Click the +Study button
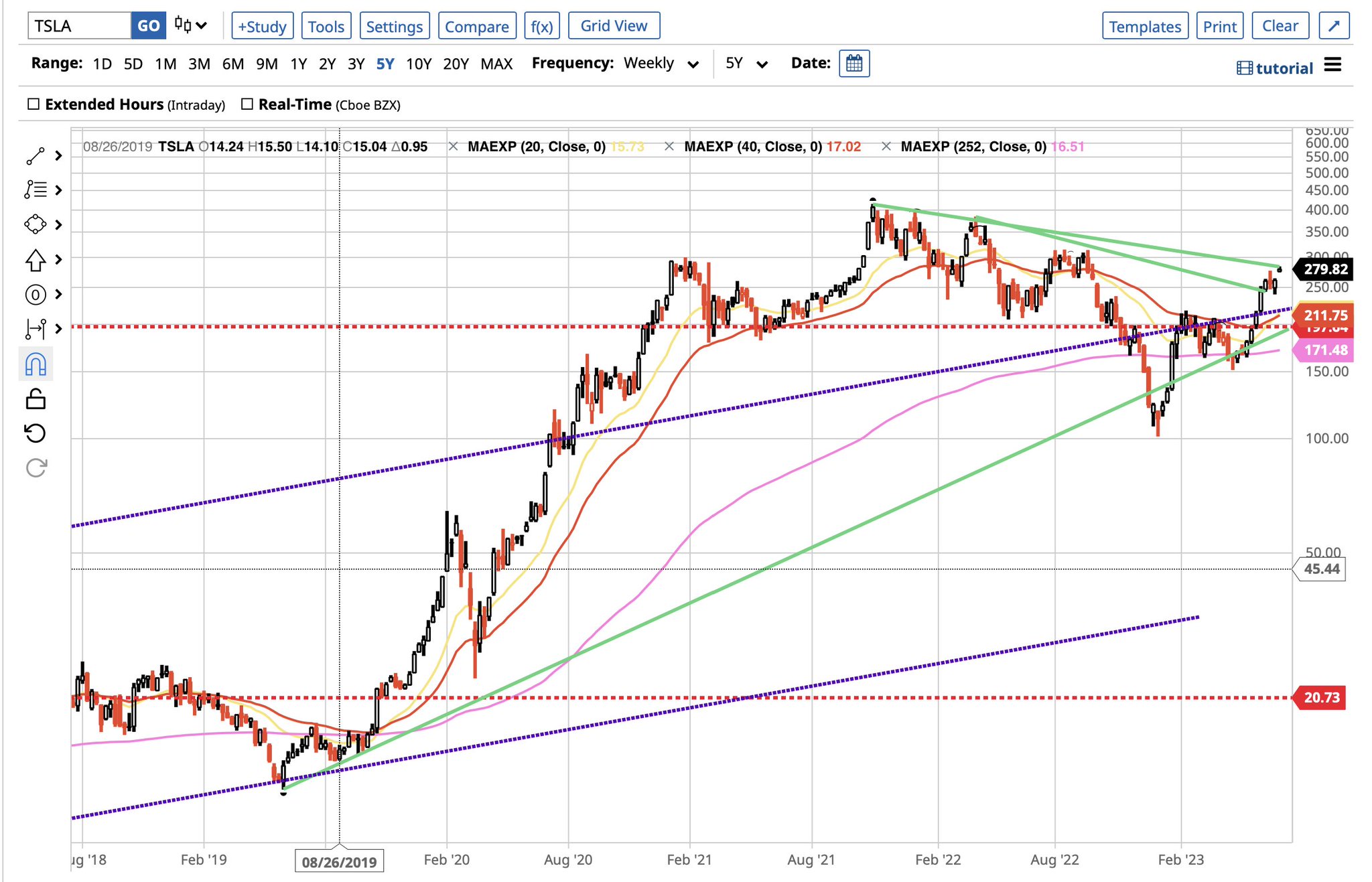1372x882 pixels. [x=263, y=26]
